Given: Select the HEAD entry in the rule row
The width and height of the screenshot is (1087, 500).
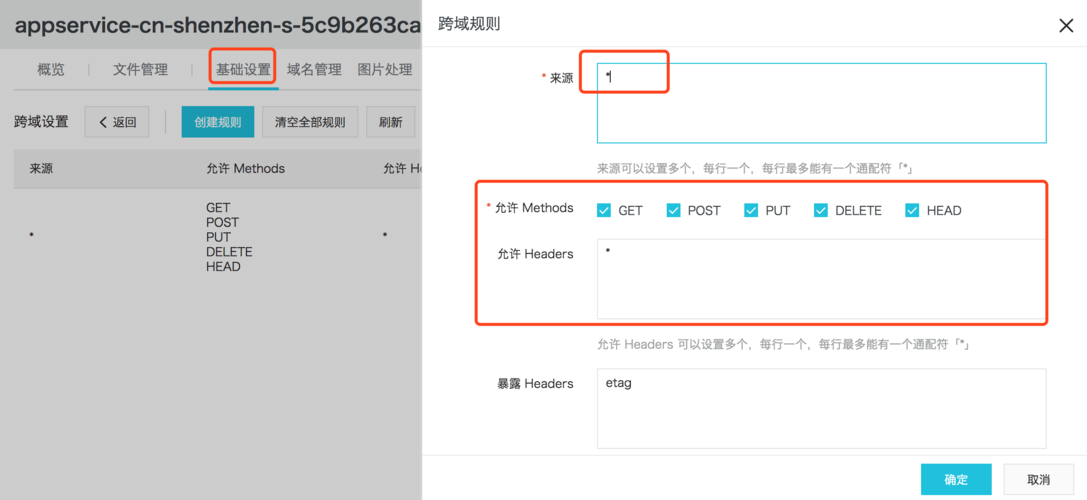Looking at the screenshot, I should [223, 267].
